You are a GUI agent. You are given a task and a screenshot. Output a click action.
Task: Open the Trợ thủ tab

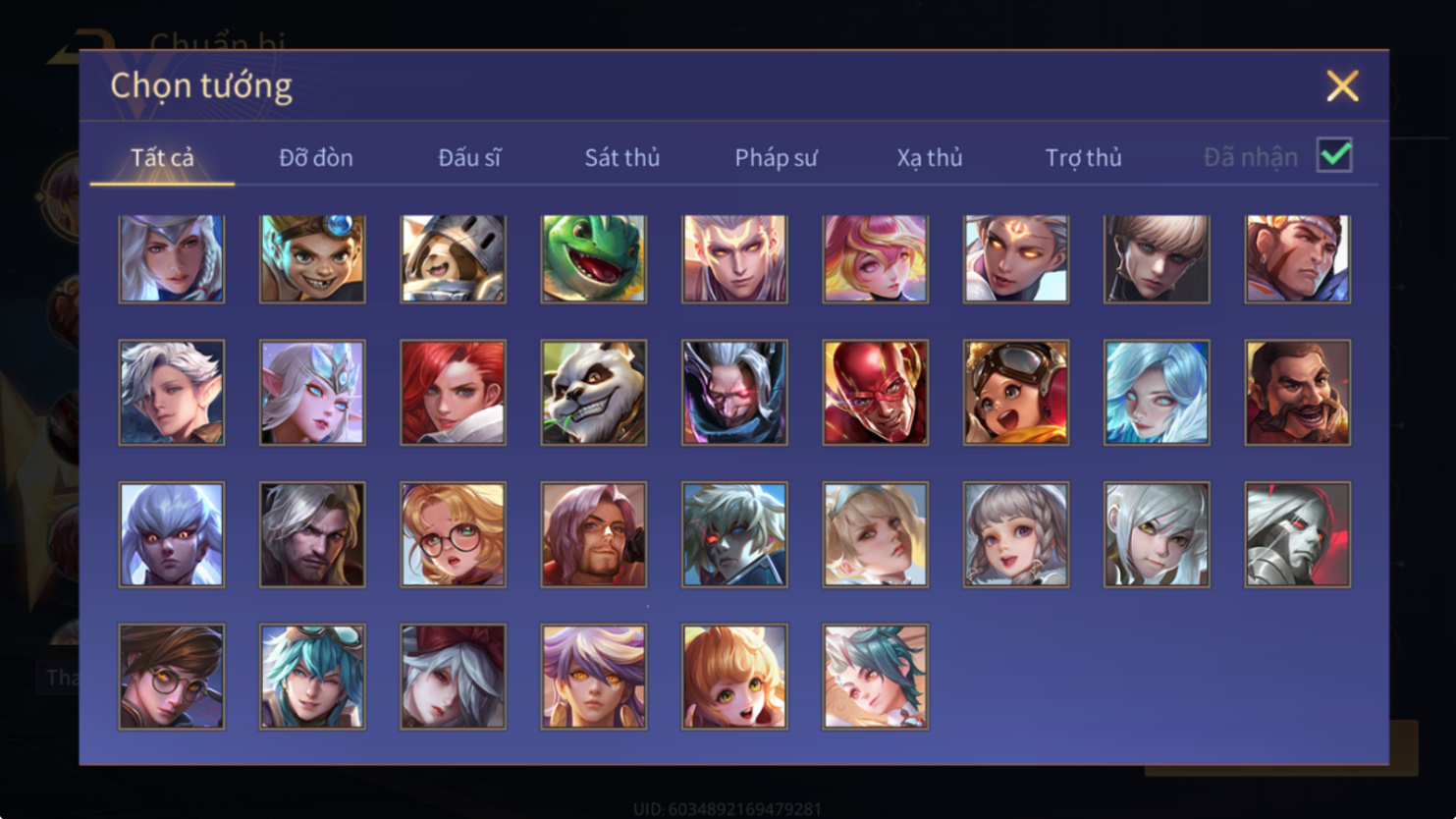pyautogui.click(x=1083, y=157)
